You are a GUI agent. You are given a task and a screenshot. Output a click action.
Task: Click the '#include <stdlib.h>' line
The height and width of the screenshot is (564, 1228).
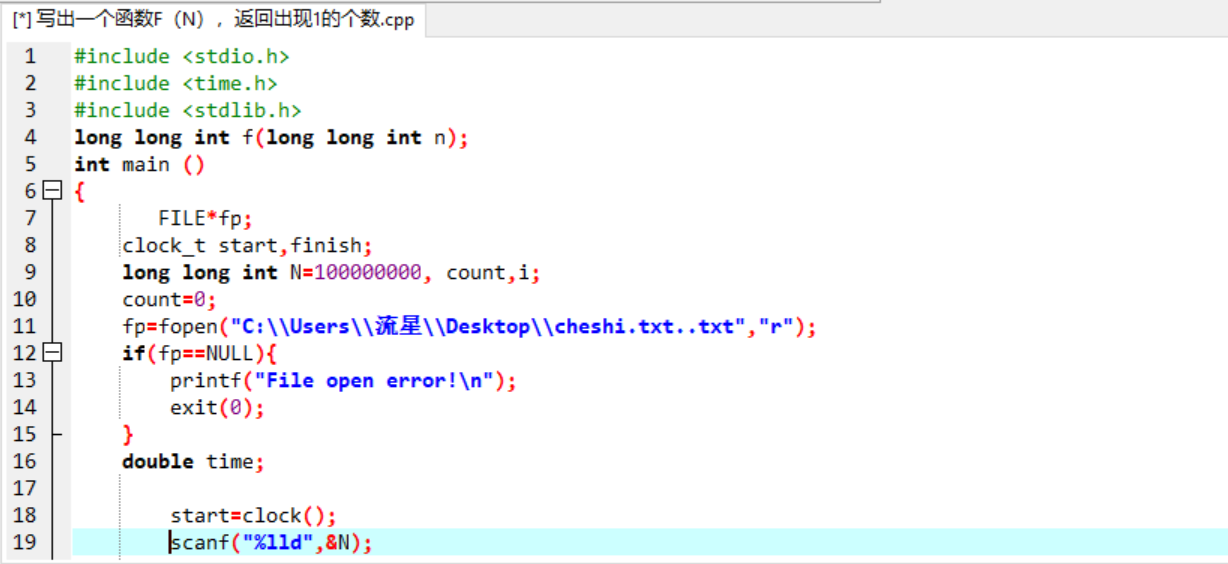point(188,110)
